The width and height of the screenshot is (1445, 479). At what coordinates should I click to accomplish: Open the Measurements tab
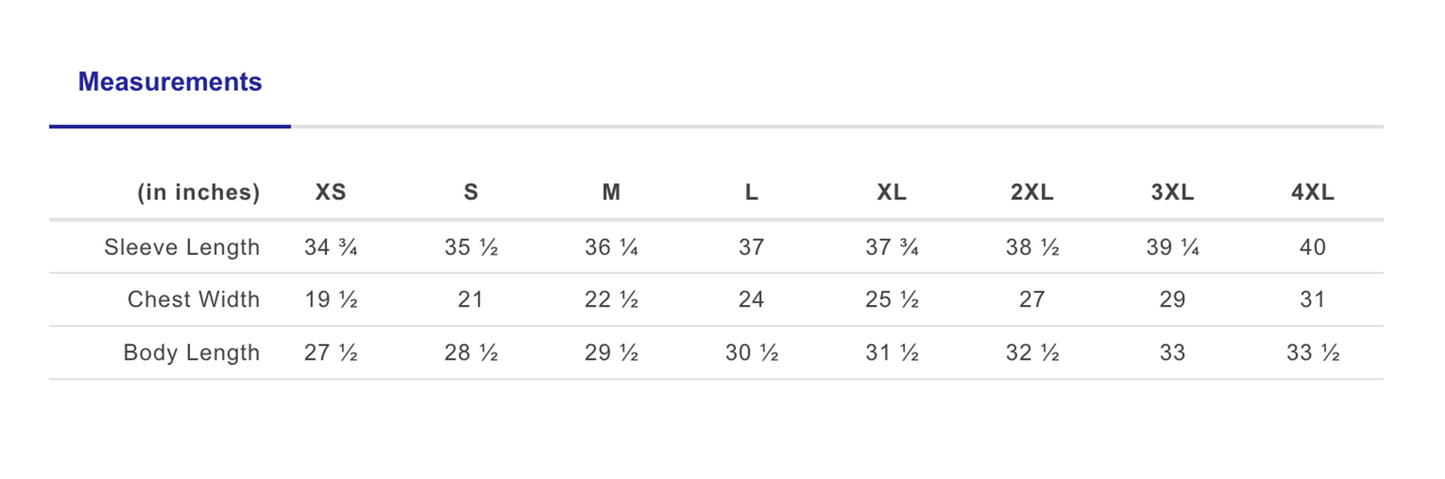[x=170, y=82]
